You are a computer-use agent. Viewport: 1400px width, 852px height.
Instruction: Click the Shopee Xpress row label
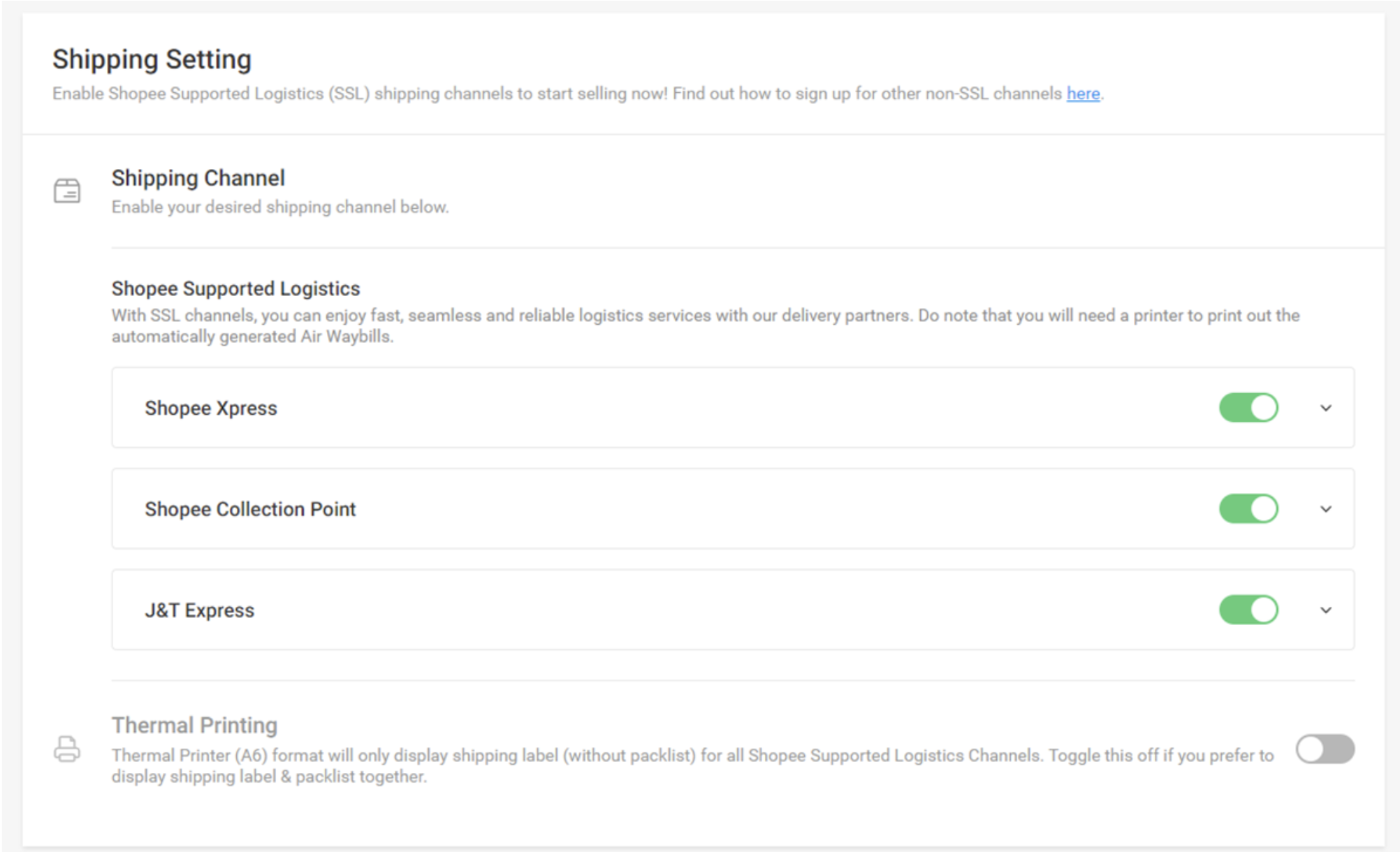click(211, 408)
